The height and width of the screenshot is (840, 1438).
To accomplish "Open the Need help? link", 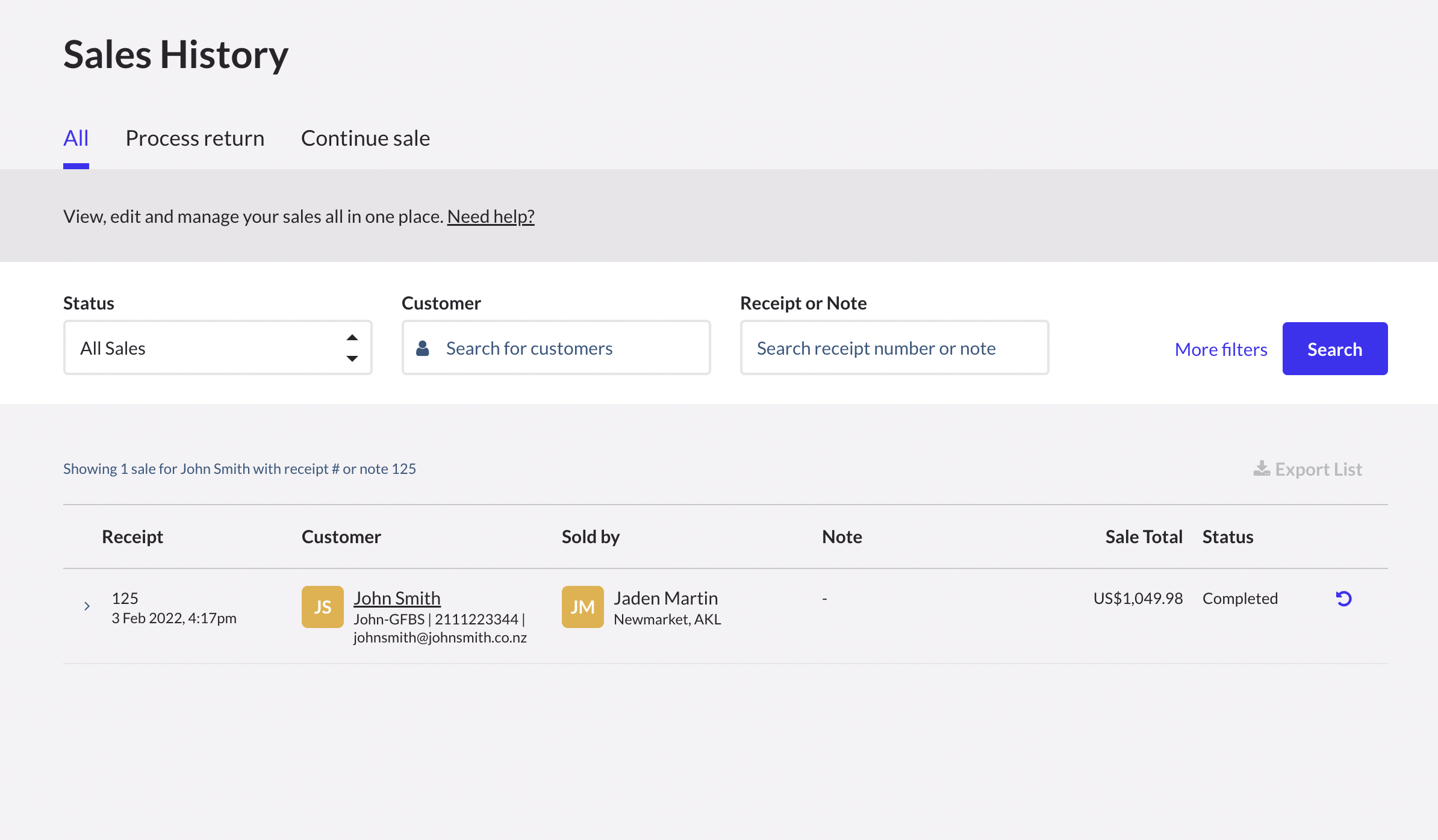I will (x=490, y=216).
